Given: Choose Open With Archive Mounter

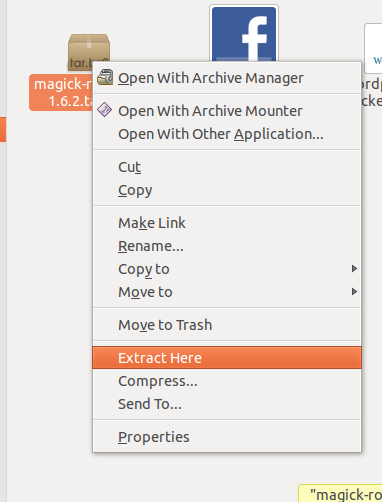Looking at the screenshot, I should coord(227,111).
